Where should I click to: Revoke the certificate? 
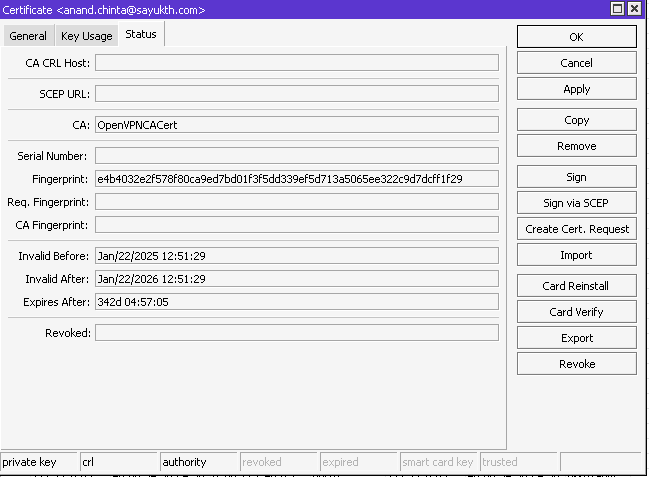577,364
